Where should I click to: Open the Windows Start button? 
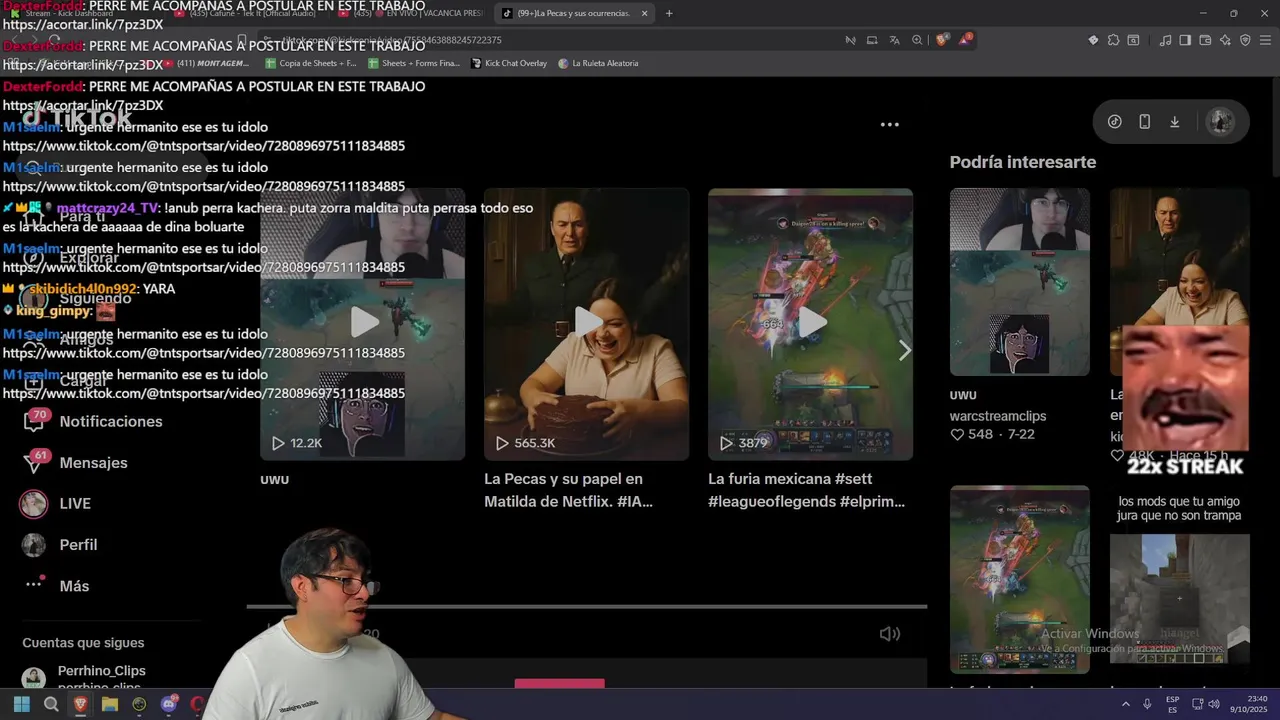[21, 704]
